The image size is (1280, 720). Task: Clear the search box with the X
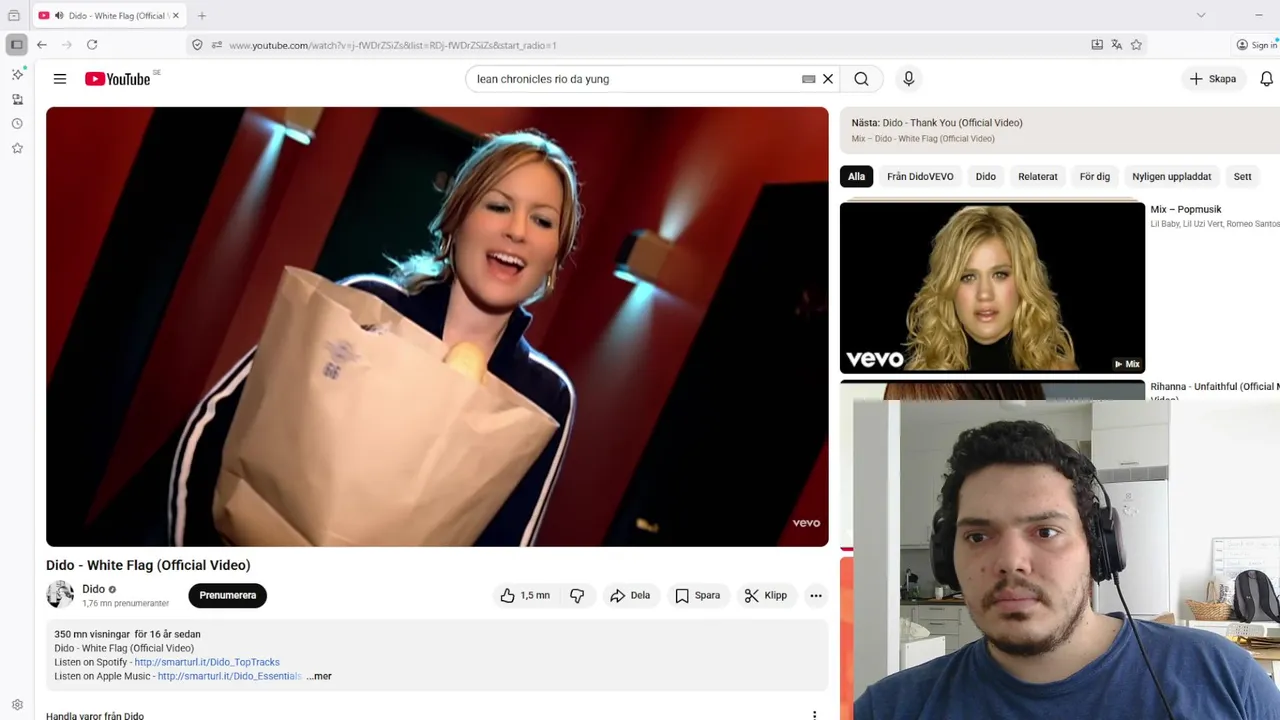click(828, 79)
